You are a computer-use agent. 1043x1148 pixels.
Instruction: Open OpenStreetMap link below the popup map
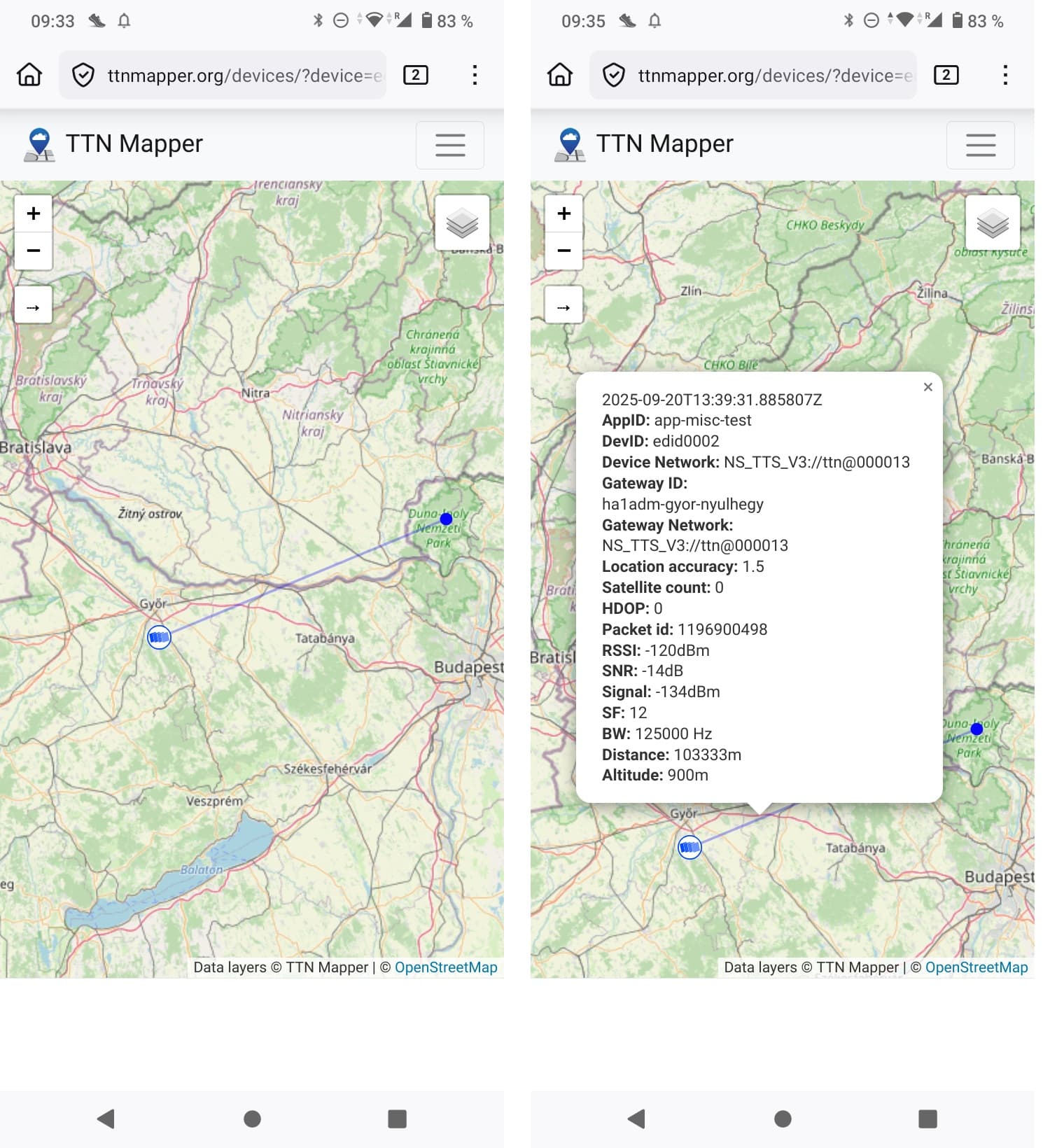click(976, 967)
